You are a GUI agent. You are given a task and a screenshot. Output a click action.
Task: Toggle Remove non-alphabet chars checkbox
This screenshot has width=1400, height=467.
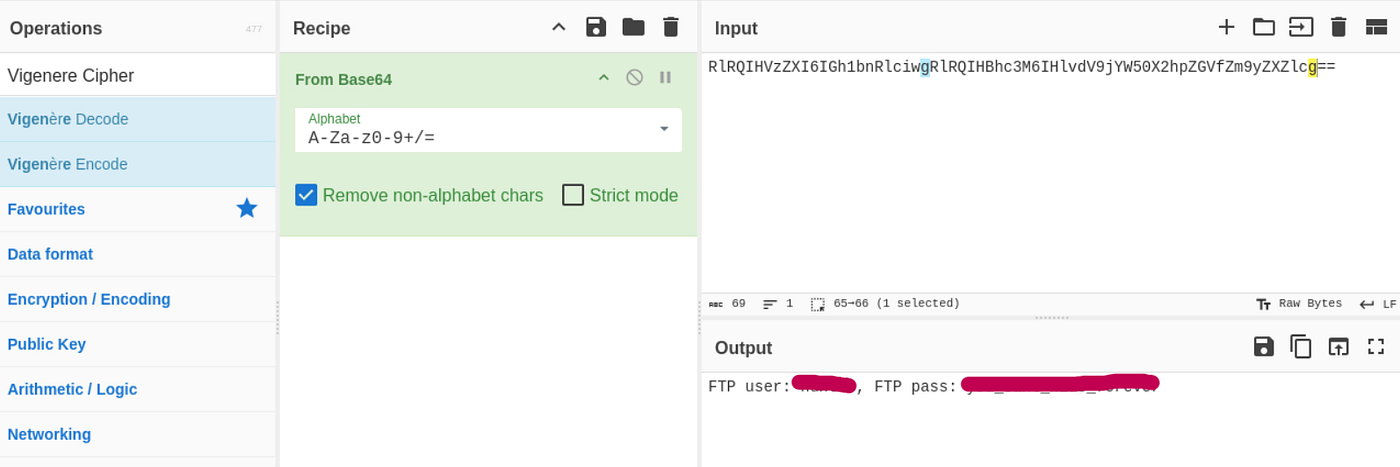point(306,195)
